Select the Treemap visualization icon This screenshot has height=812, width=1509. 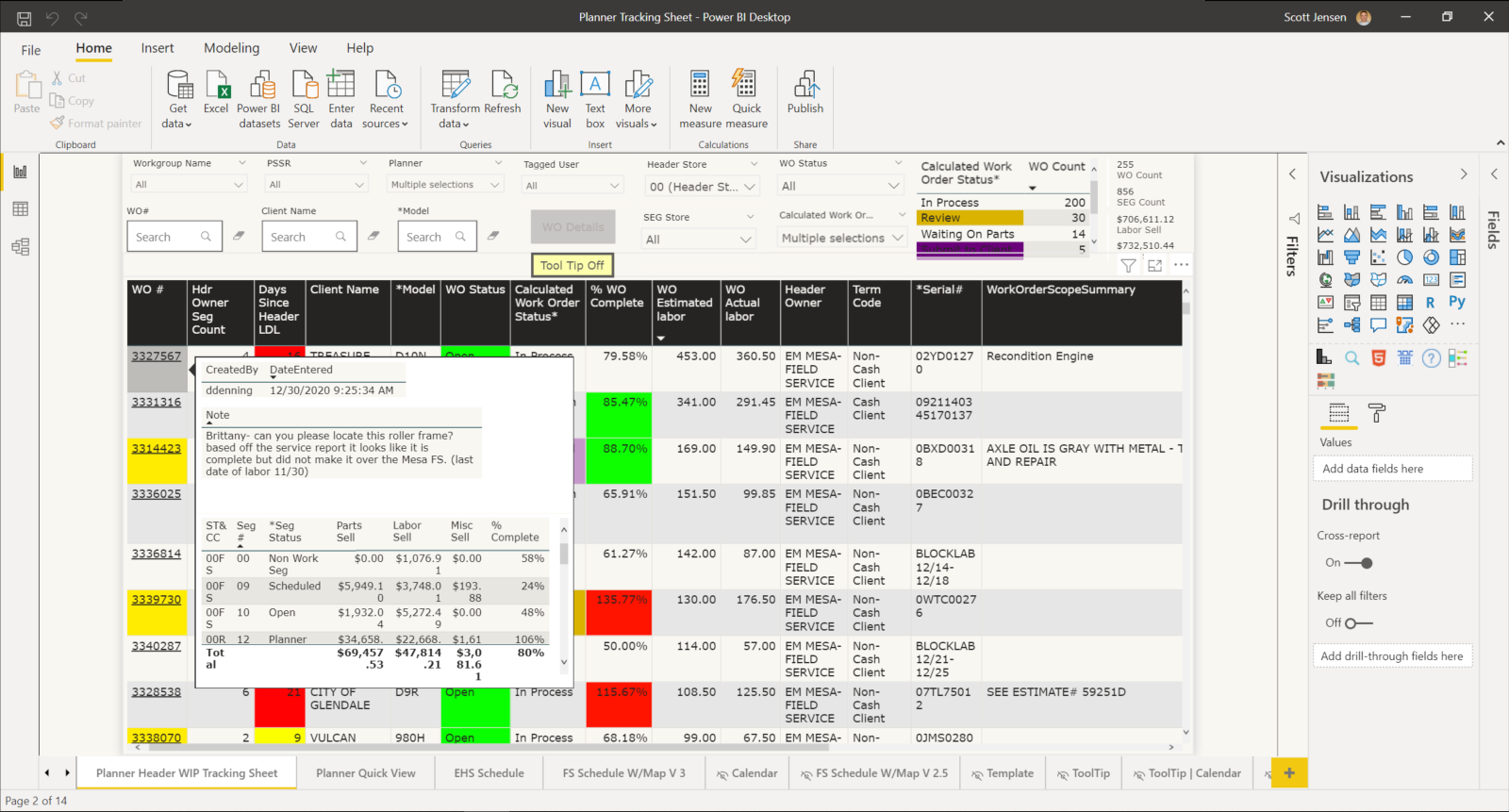coord(1457,257)
